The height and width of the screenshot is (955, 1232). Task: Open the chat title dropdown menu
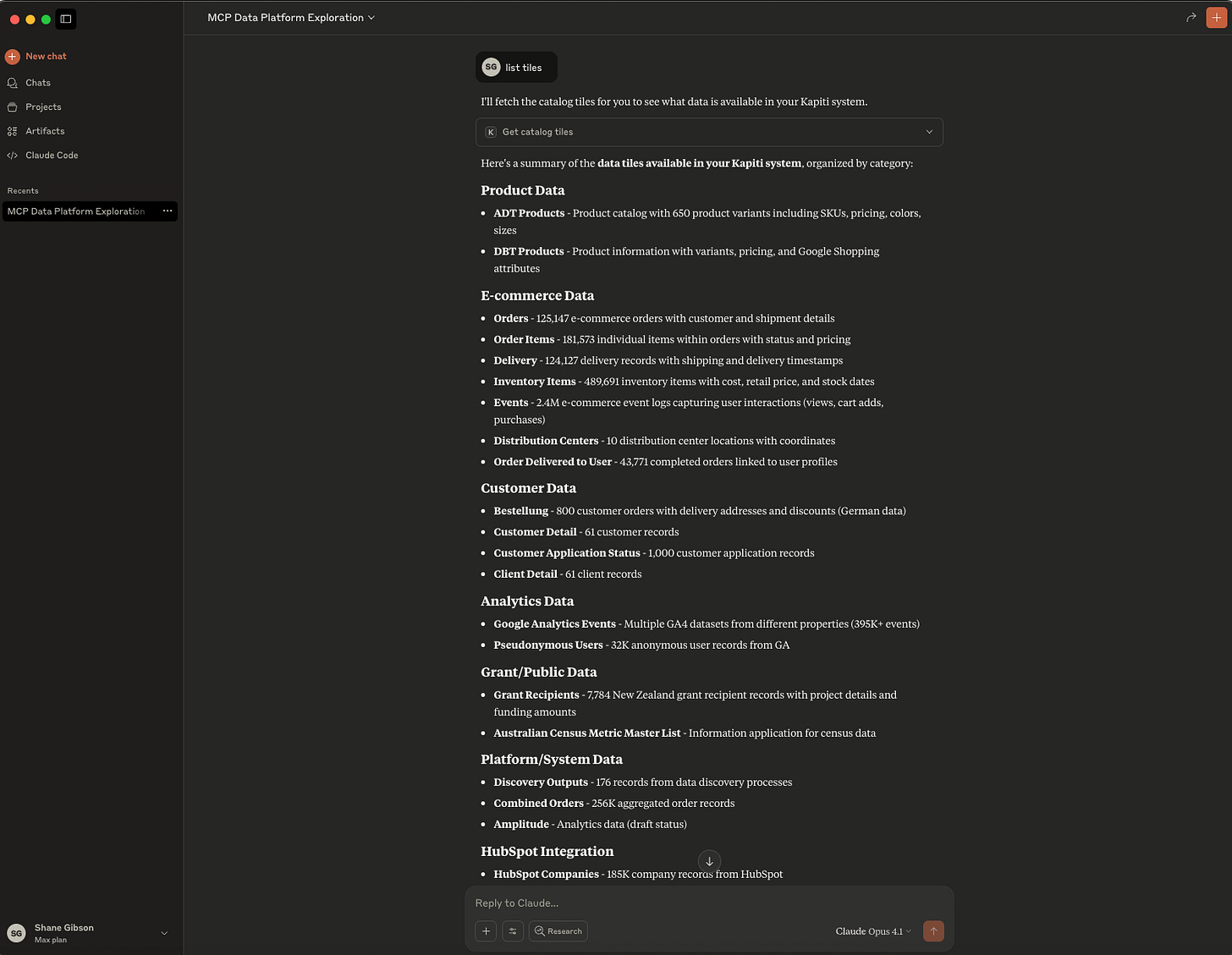291,18
